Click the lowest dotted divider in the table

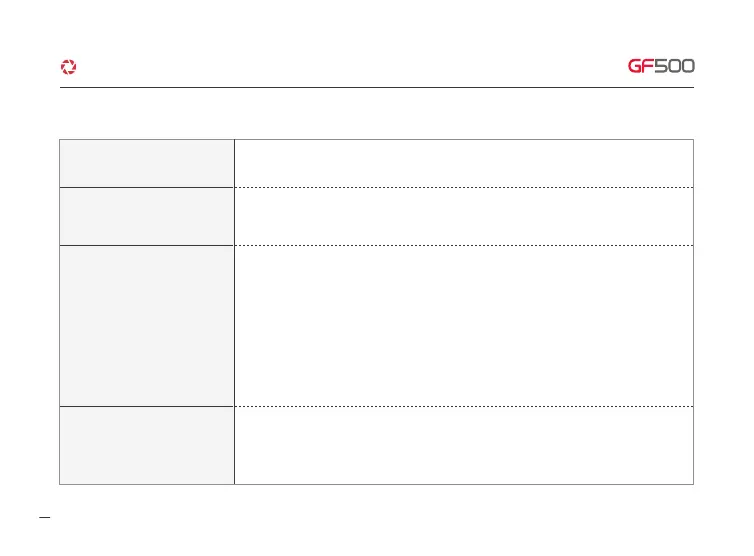click(464, 406)
